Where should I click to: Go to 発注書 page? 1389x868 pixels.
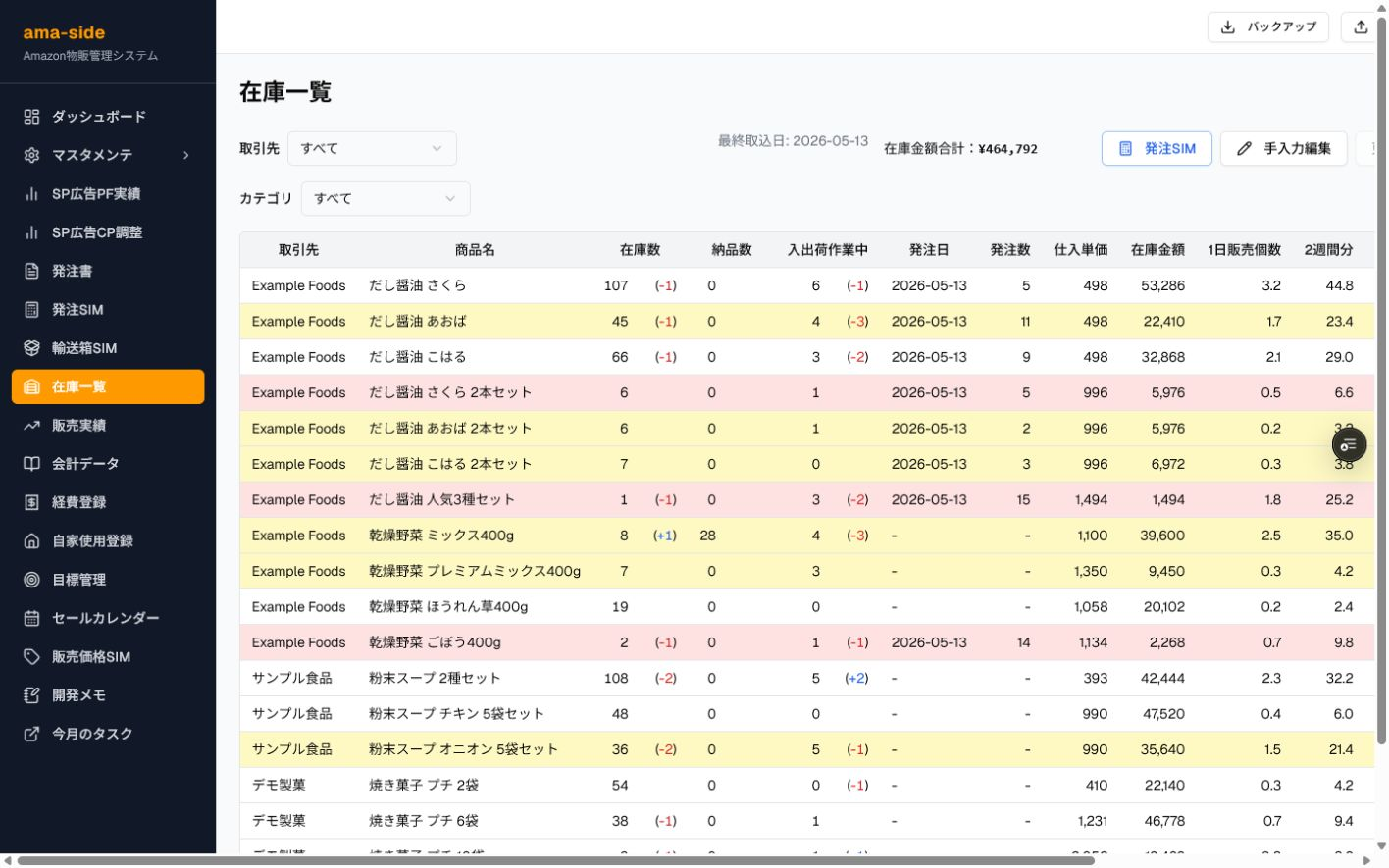pyautogui.click(x=108, y=271)
